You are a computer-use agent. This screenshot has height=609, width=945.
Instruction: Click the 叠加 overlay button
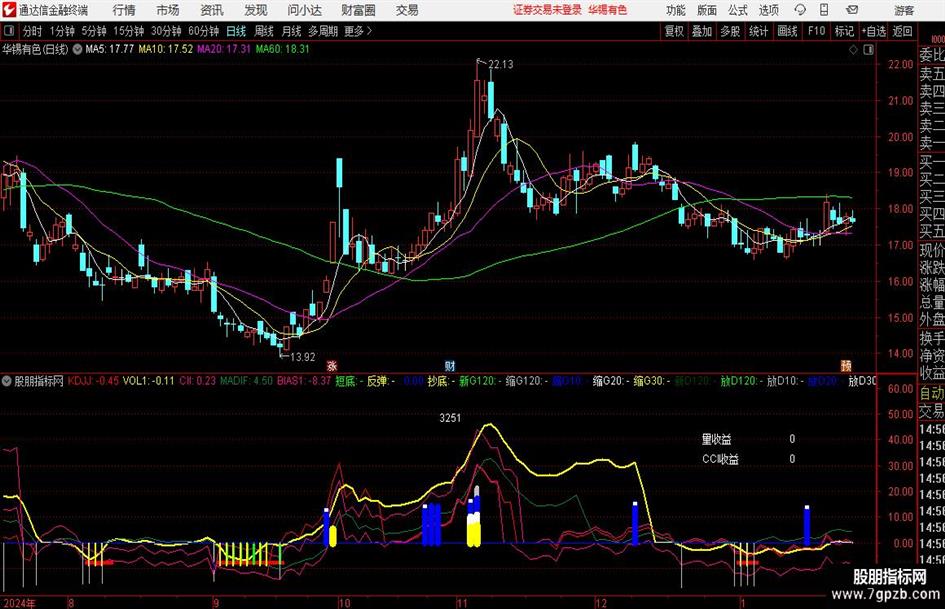tap(702, 31)
